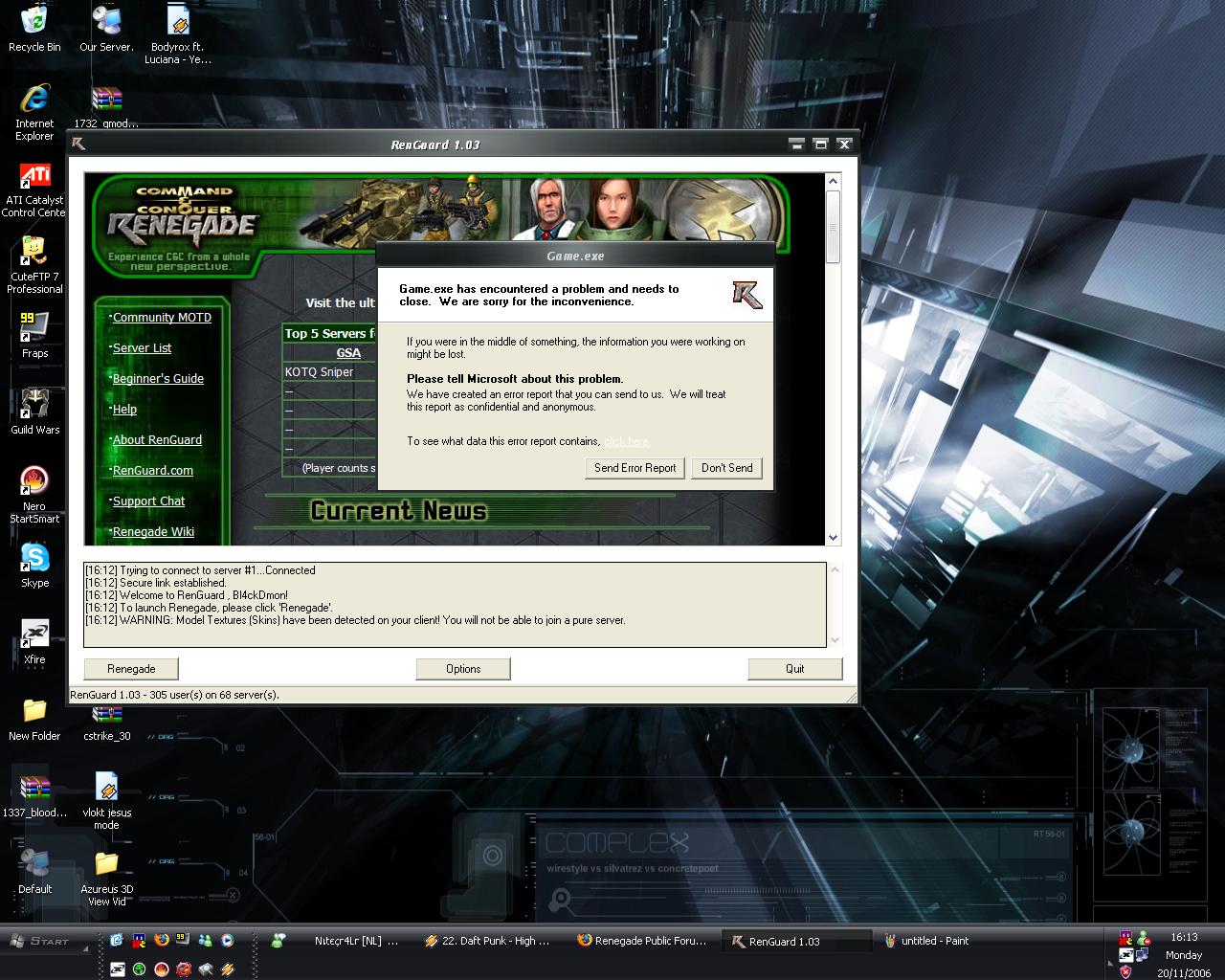Click the Send Error Report button
1225x980 pixels.
(635, 468)
